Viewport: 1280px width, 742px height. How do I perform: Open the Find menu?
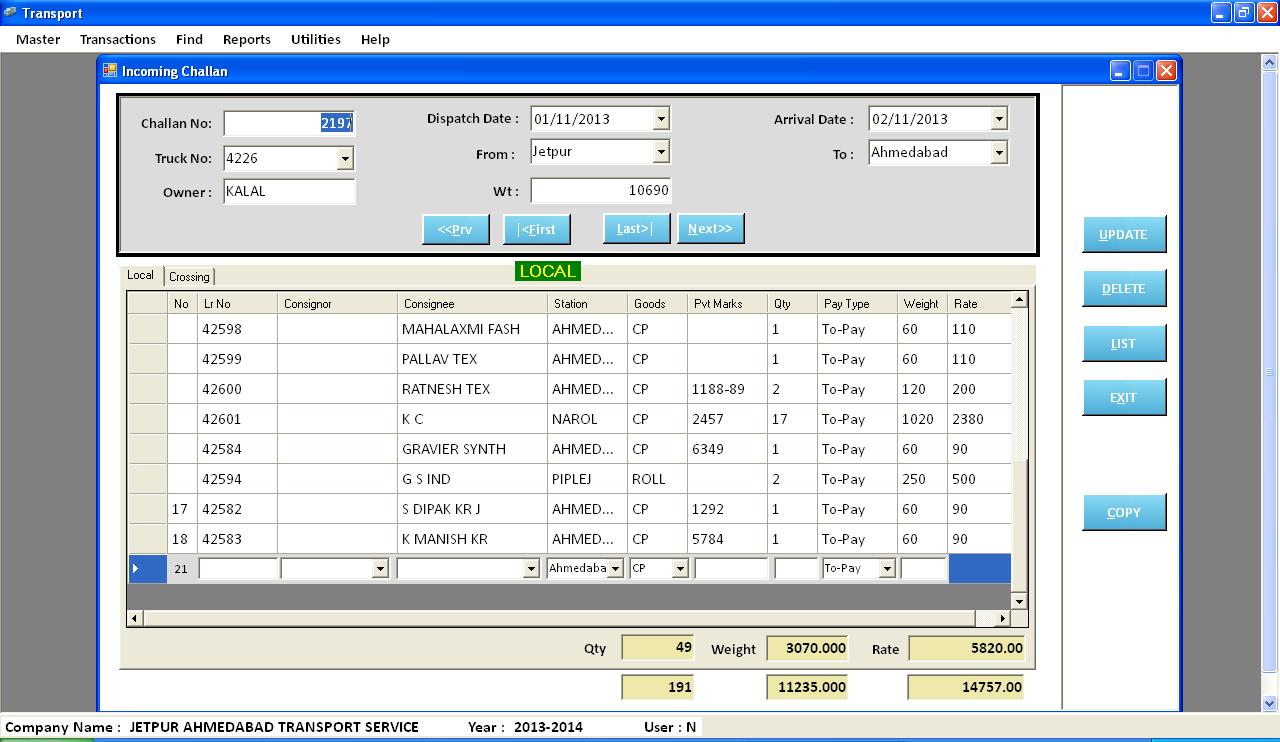(189, 39)
